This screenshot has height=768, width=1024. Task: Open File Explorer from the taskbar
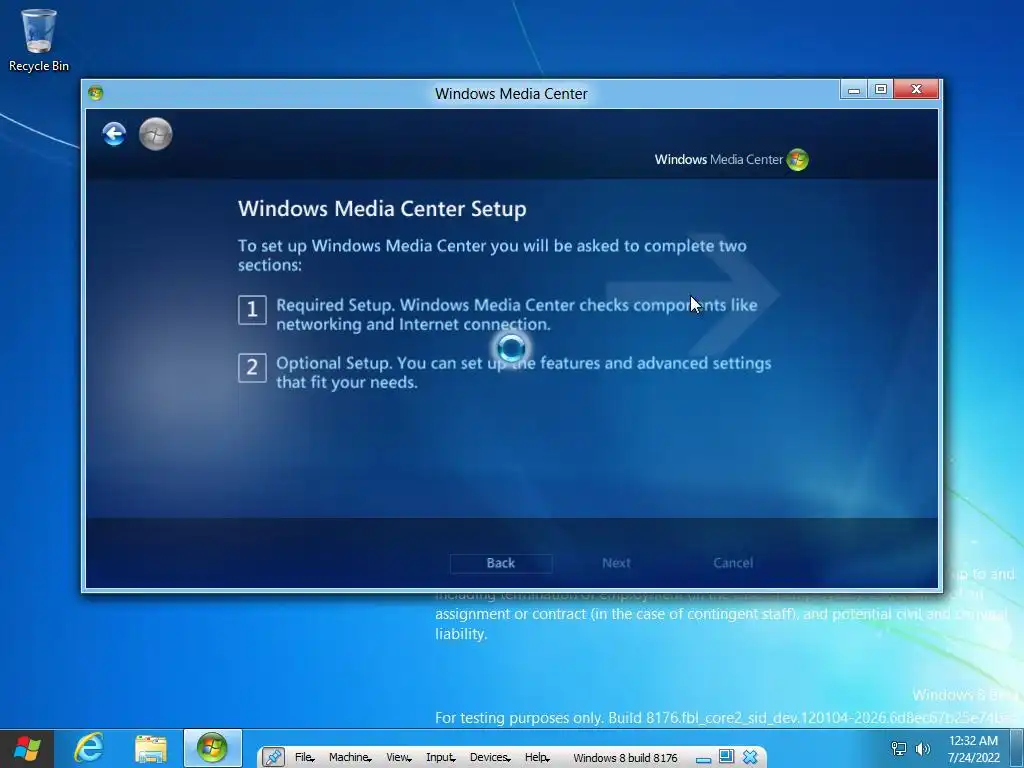click(x=151, y=749)
